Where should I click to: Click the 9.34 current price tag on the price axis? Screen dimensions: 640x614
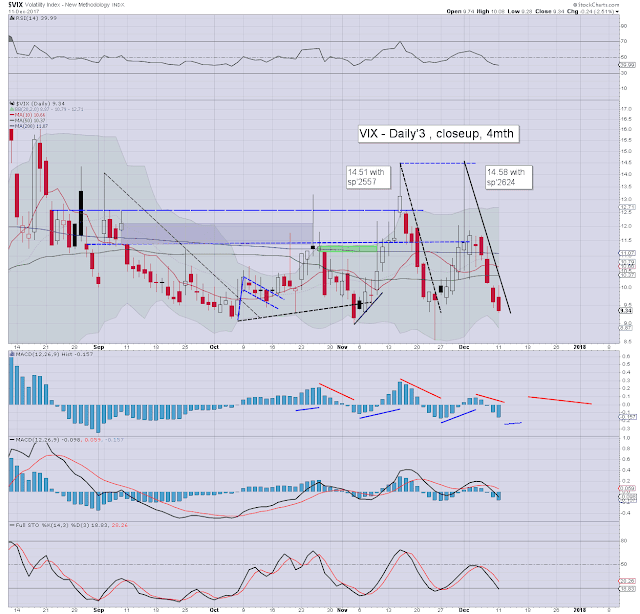[x=626, y=311]
